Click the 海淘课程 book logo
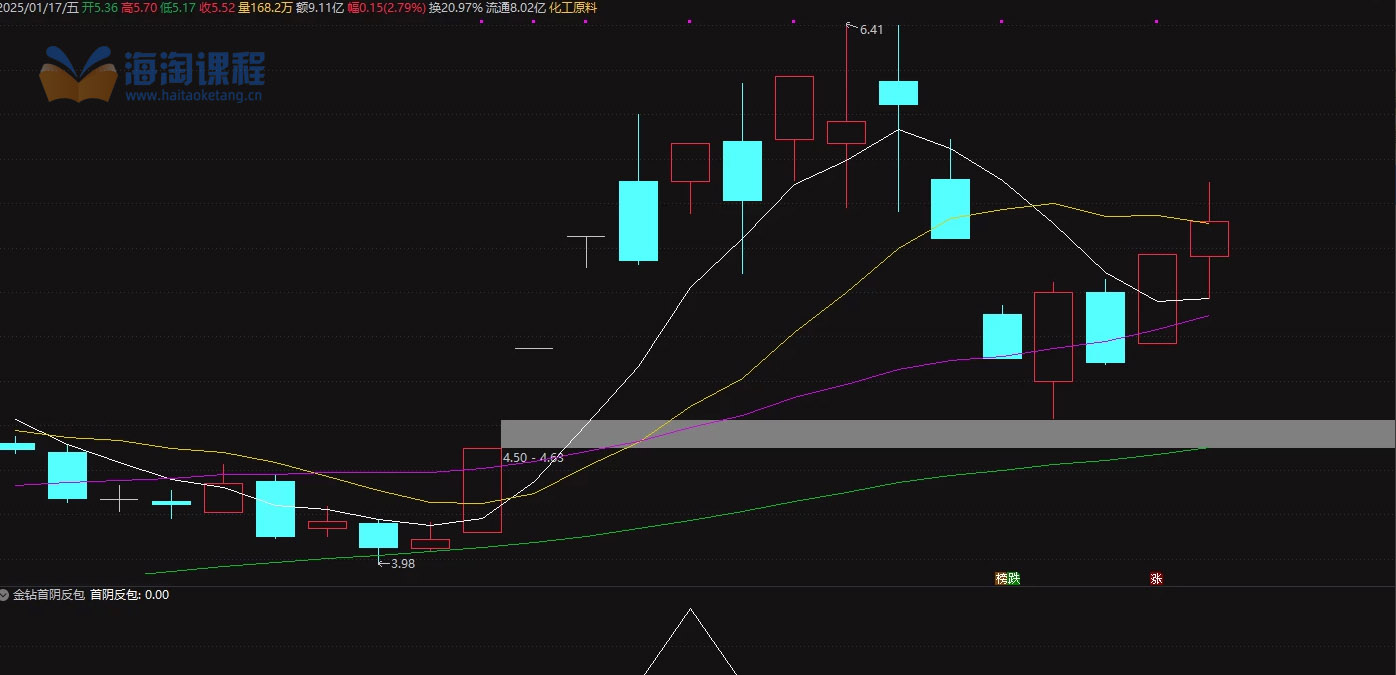This screenshot has height=675, width=1396. click(x=78, y=73)
